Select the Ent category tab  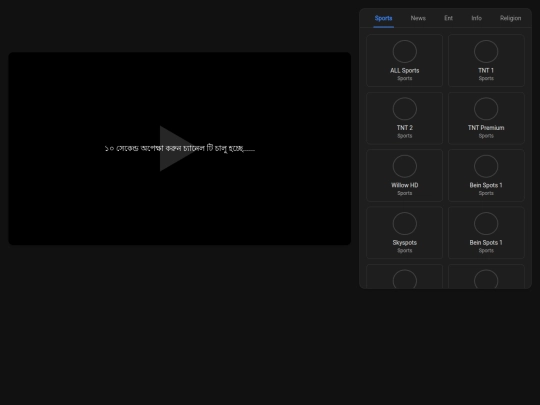pyautogui.click(x=448, y=18)
